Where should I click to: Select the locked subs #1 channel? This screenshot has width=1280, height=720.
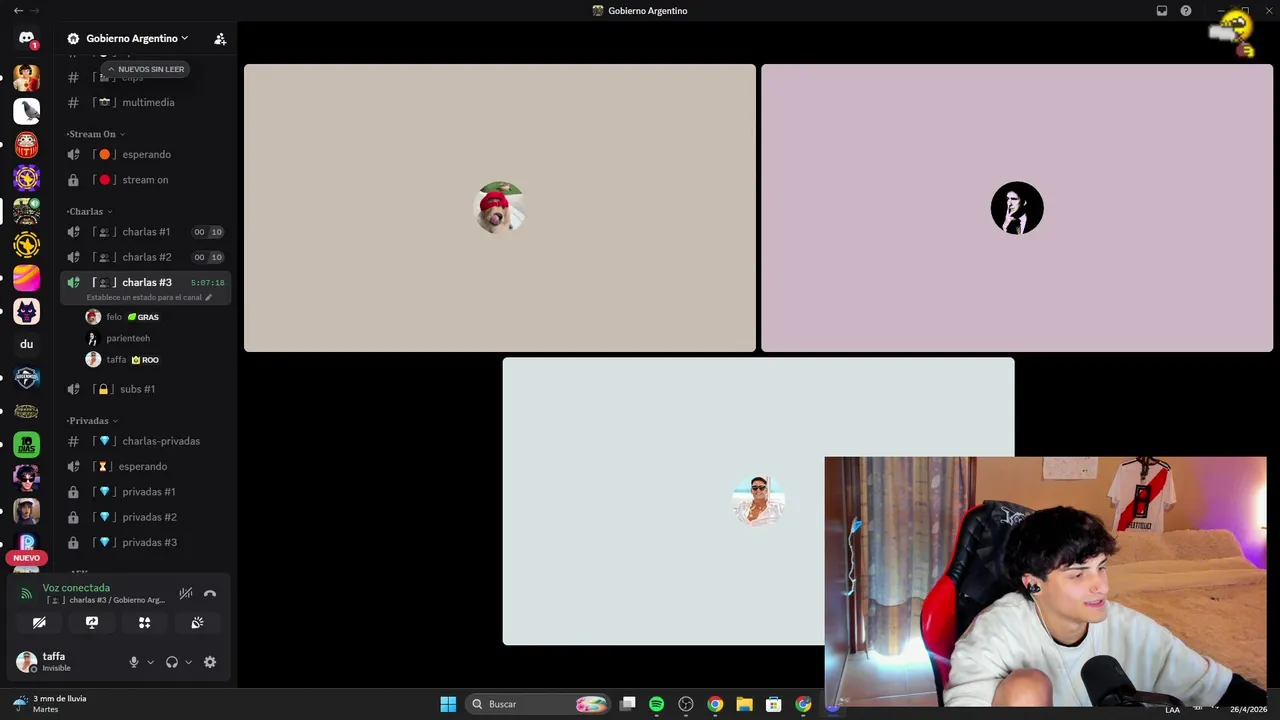(x=146, y=389)
